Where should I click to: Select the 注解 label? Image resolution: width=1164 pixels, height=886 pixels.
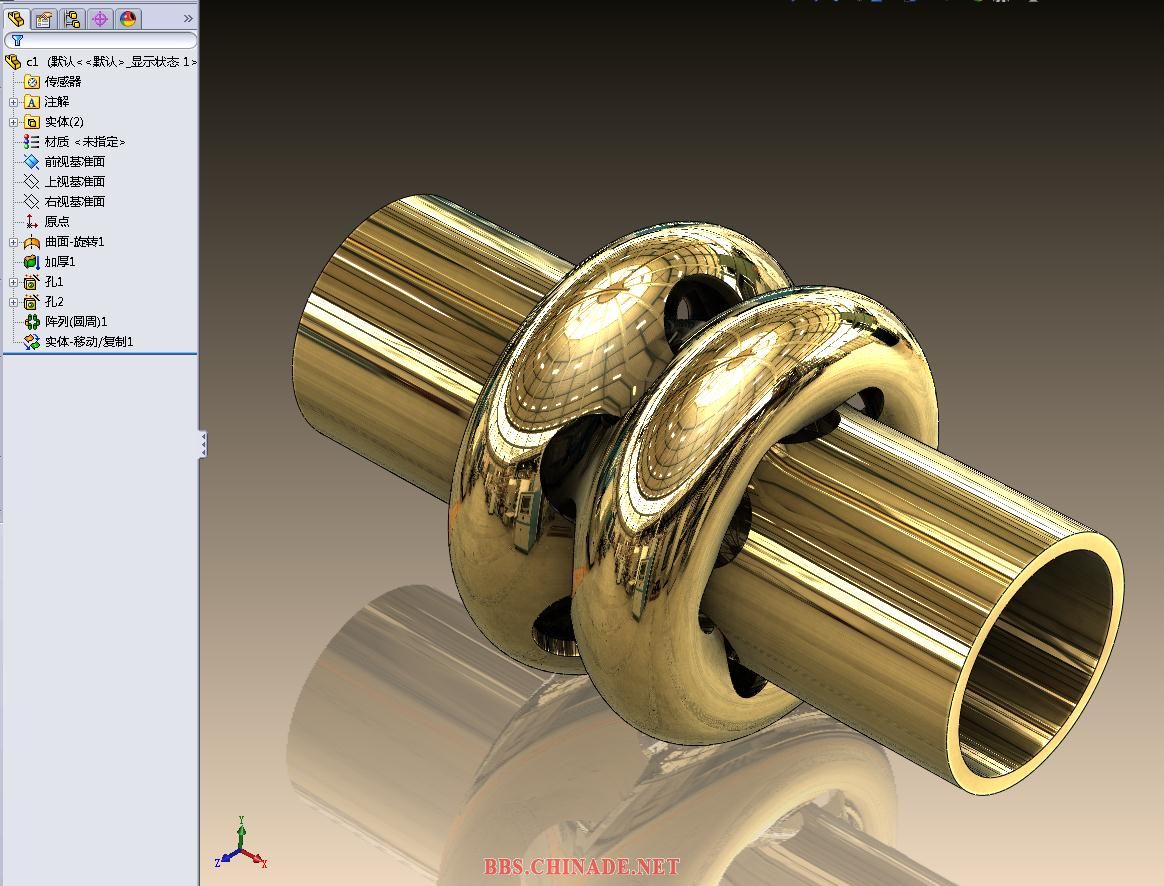point(56,102)
